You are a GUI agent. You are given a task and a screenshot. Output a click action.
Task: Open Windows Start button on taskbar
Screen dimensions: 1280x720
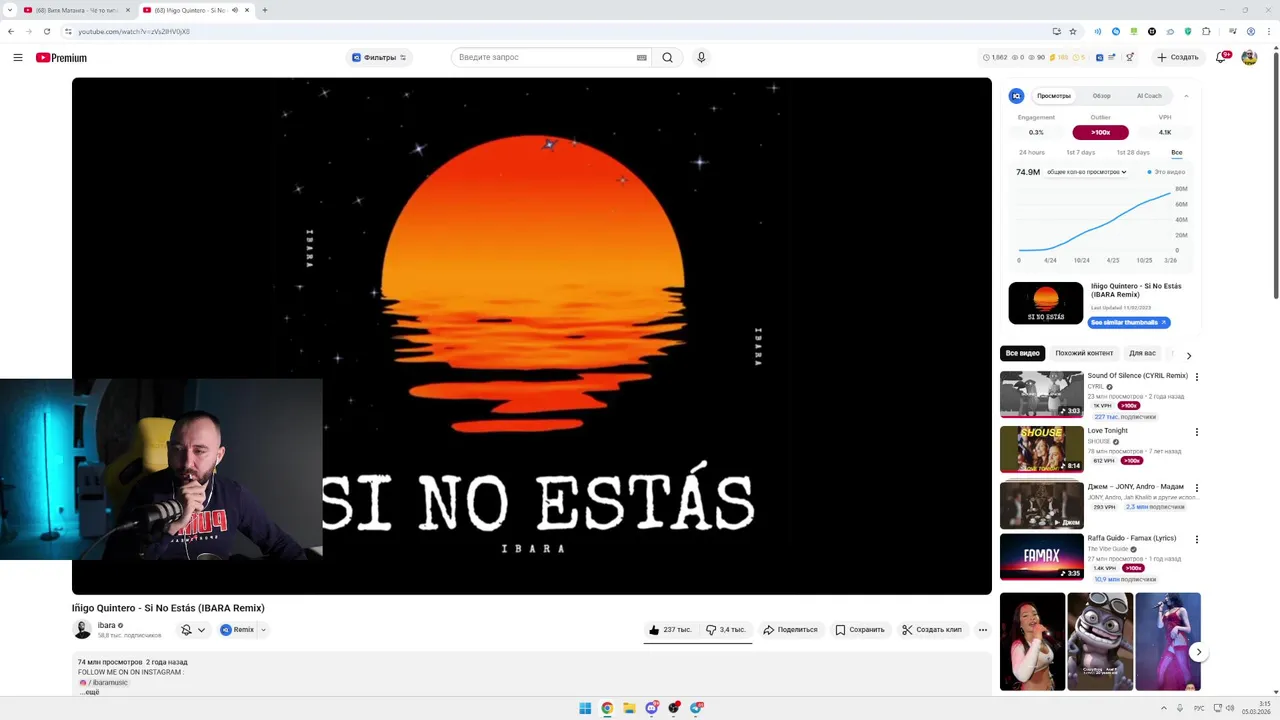tap(585, 708)
